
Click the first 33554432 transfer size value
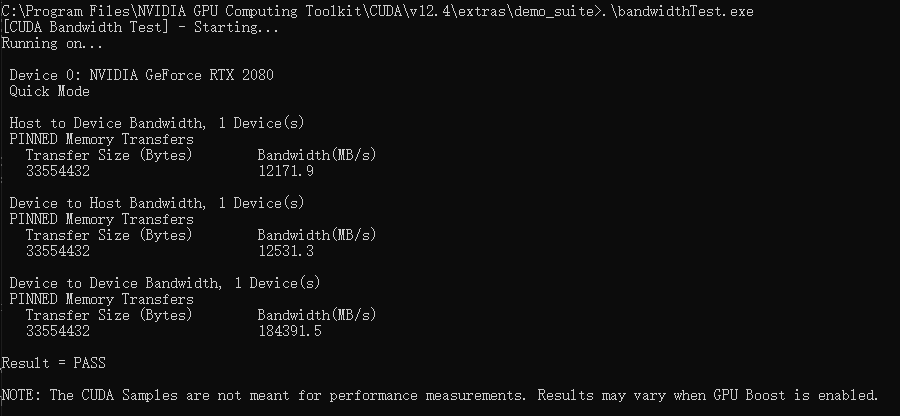click(x=58, y=171)
